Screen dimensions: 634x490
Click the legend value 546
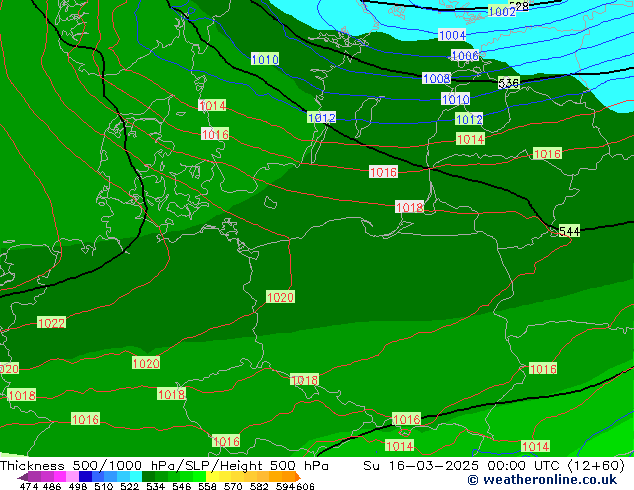[x=182, y=486]
